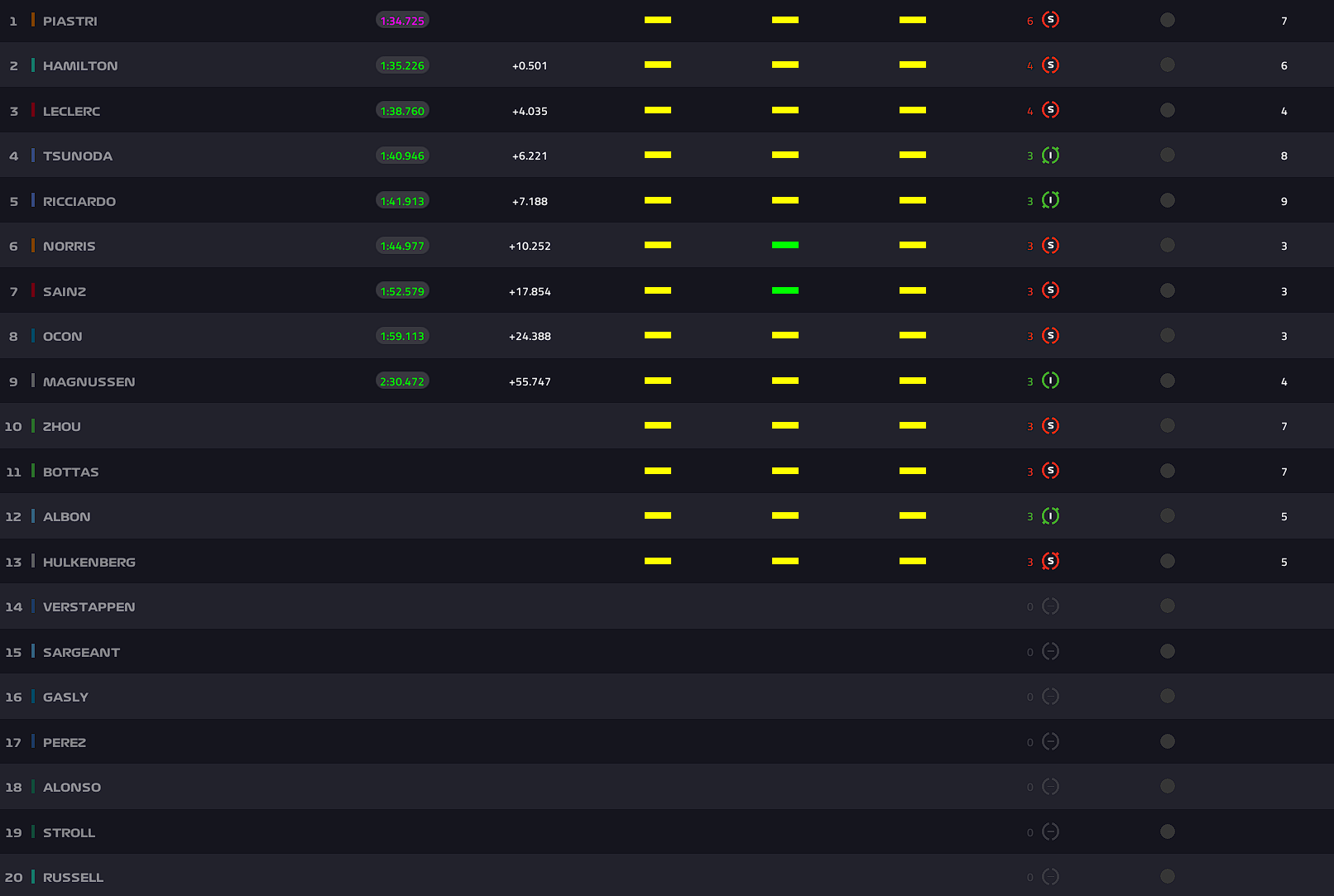
Task: Click Sargeant's empty tyre icon
Action: [1050, 651]
